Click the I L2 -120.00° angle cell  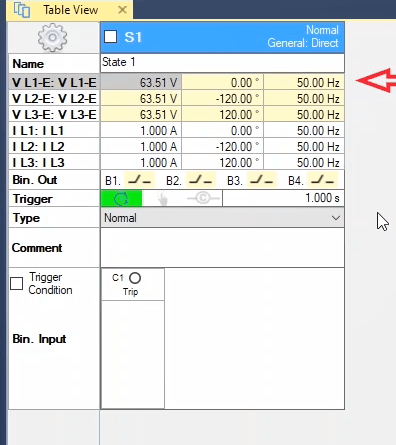tap(223, 147)
